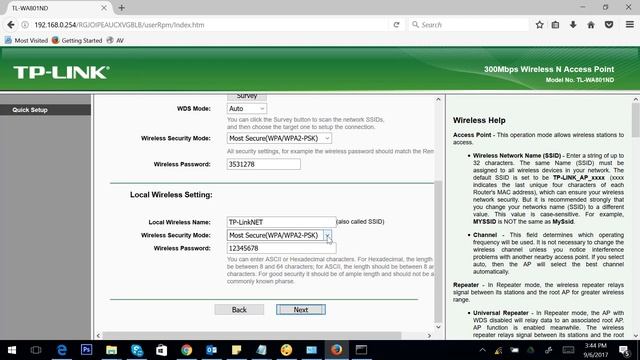
Task: Open the downloads arrow icon
Action: (x=573, y=25)
